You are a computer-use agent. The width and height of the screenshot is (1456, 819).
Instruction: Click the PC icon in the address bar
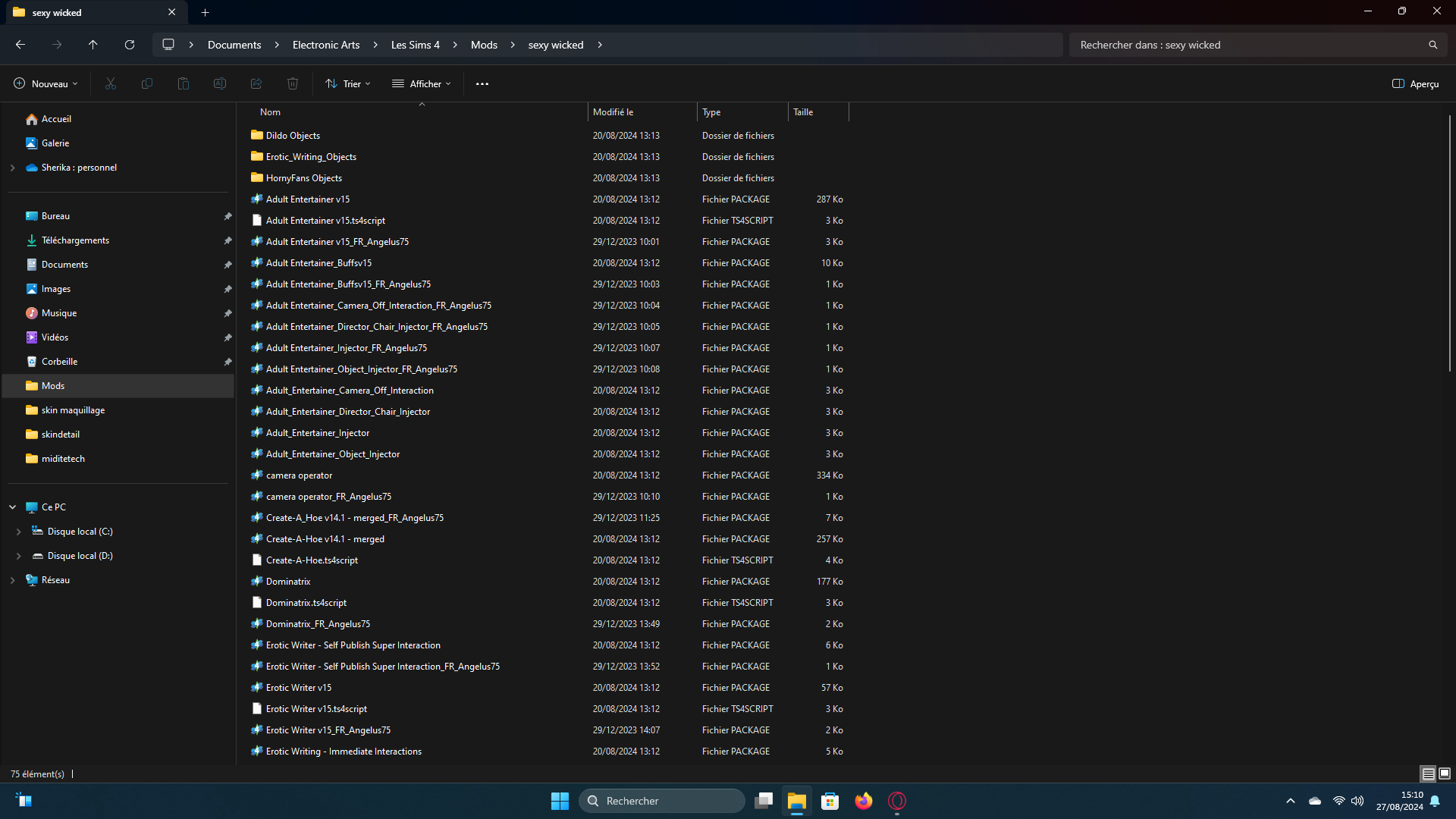(x=168, y=45)
